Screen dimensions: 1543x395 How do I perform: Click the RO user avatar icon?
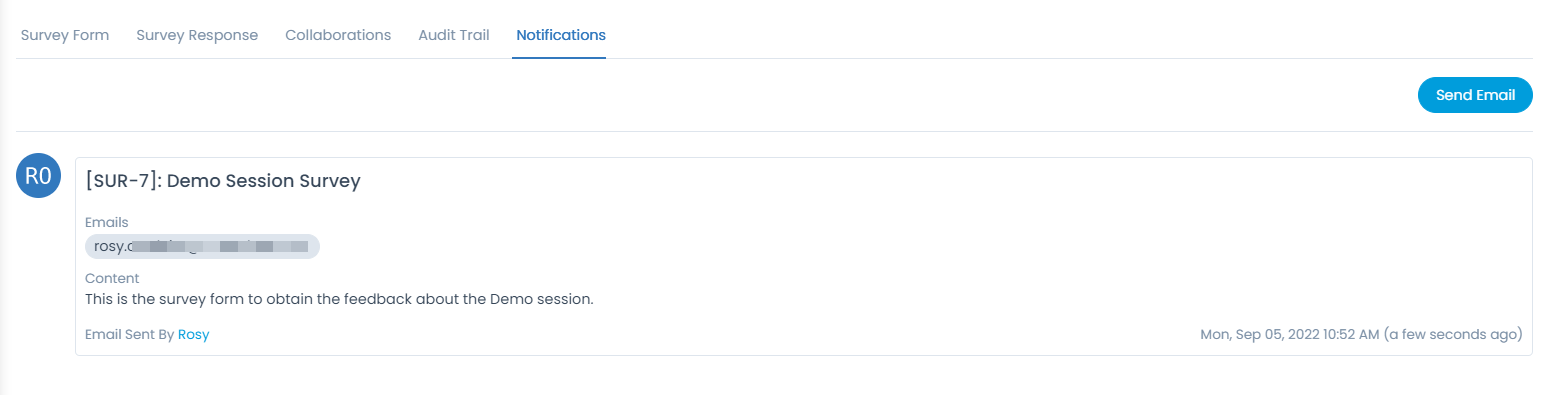[38, 177]
